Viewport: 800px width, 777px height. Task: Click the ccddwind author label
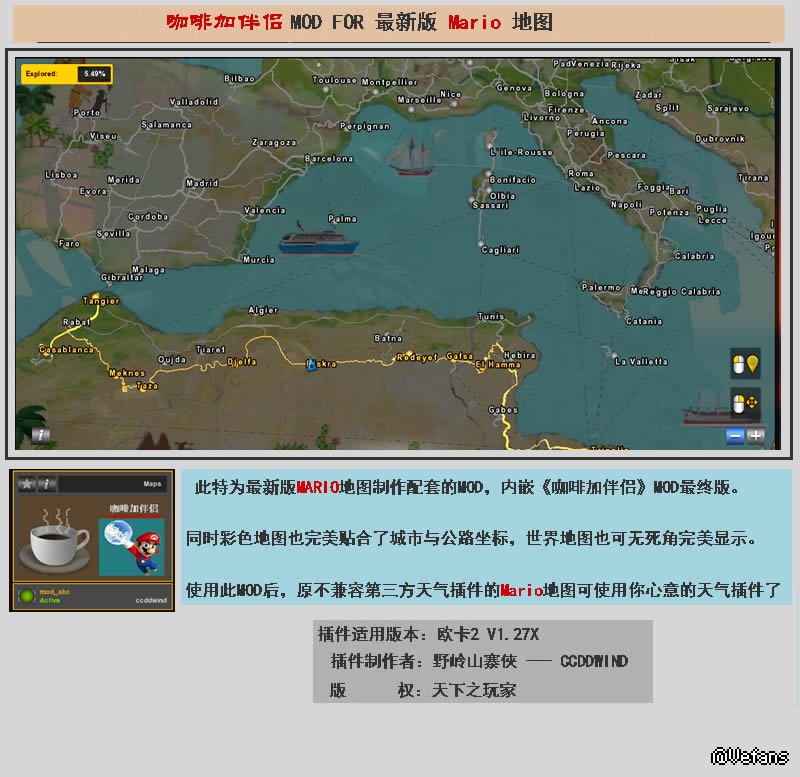click(151, 600)
